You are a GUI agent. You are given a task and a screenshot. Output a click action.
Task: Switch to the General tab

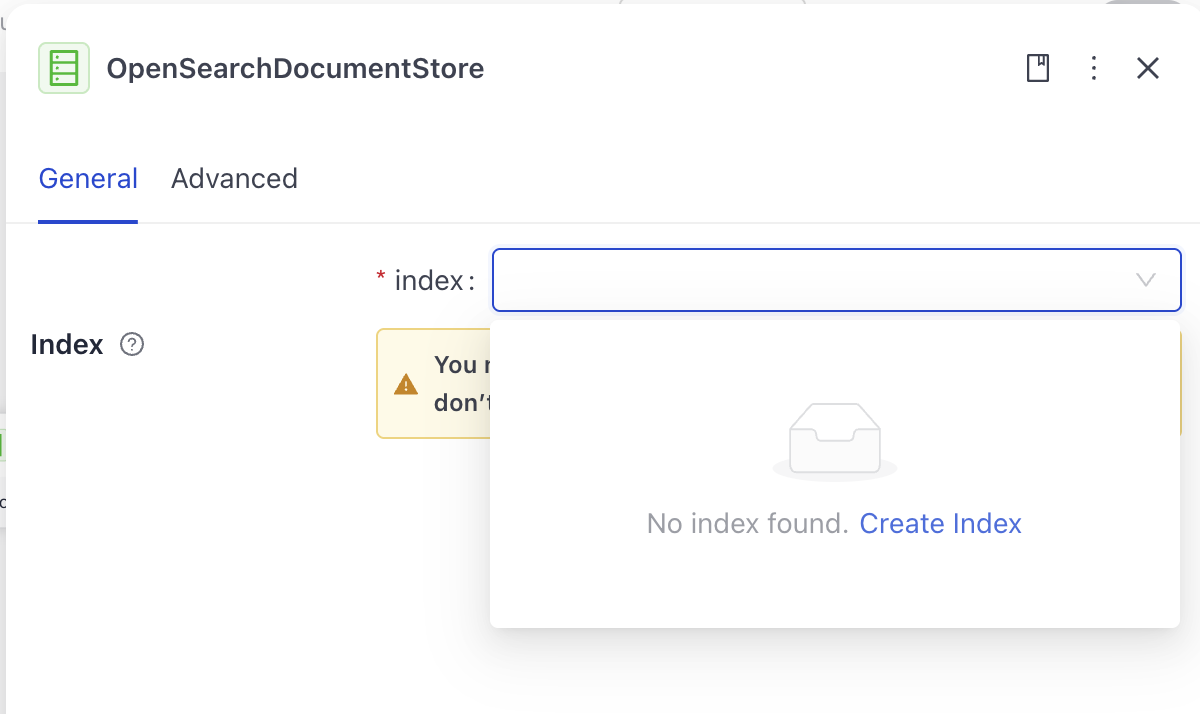point(88,179)
